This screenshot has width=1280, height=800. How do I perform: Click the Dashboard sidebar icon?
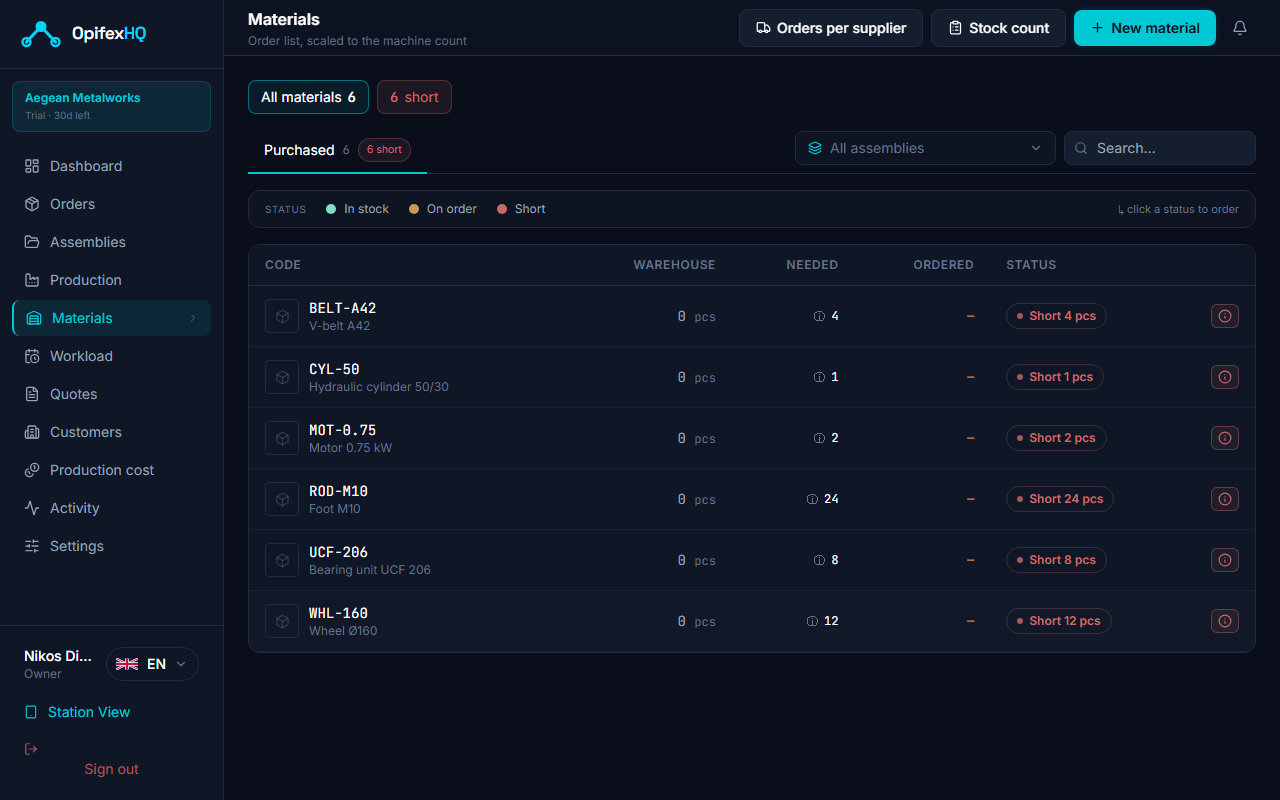tap(32, 166)
